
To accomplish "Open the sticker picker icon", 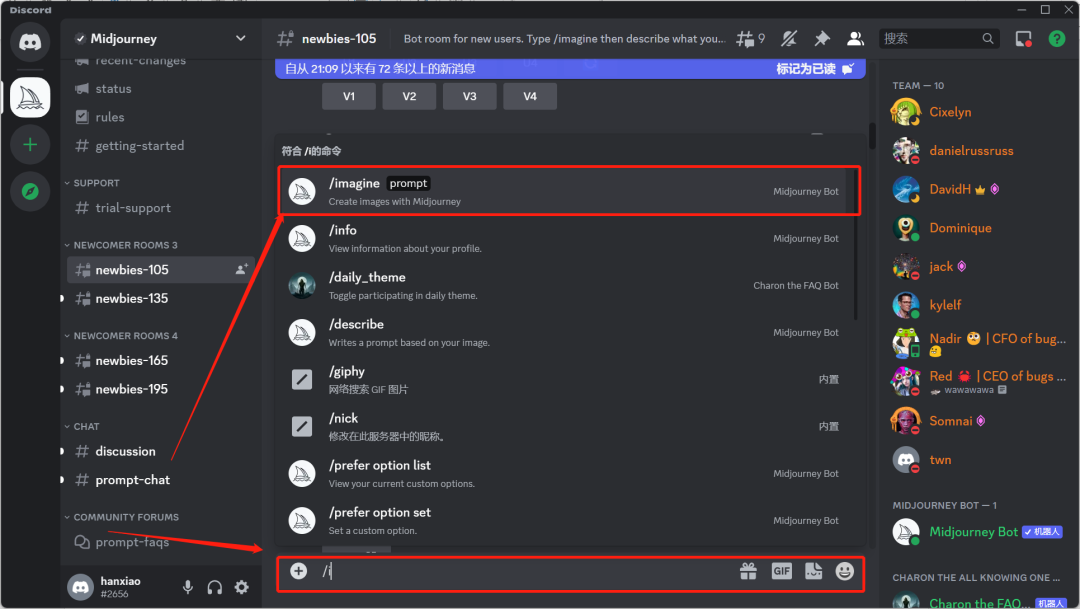I will tap(813, 571).
